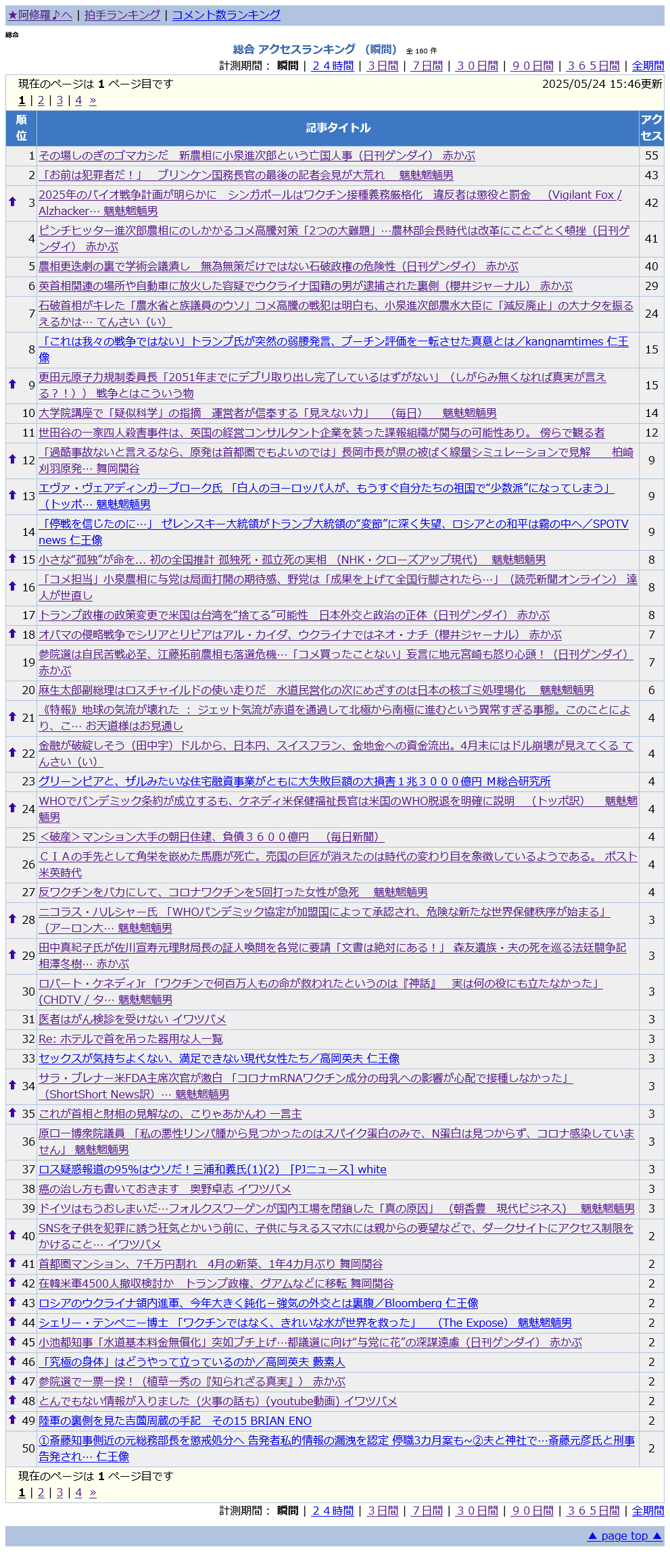Click the up arrow icon beside rank 29
The height and width of the screenshot is (1568, 670).
(x=12, y=954)
